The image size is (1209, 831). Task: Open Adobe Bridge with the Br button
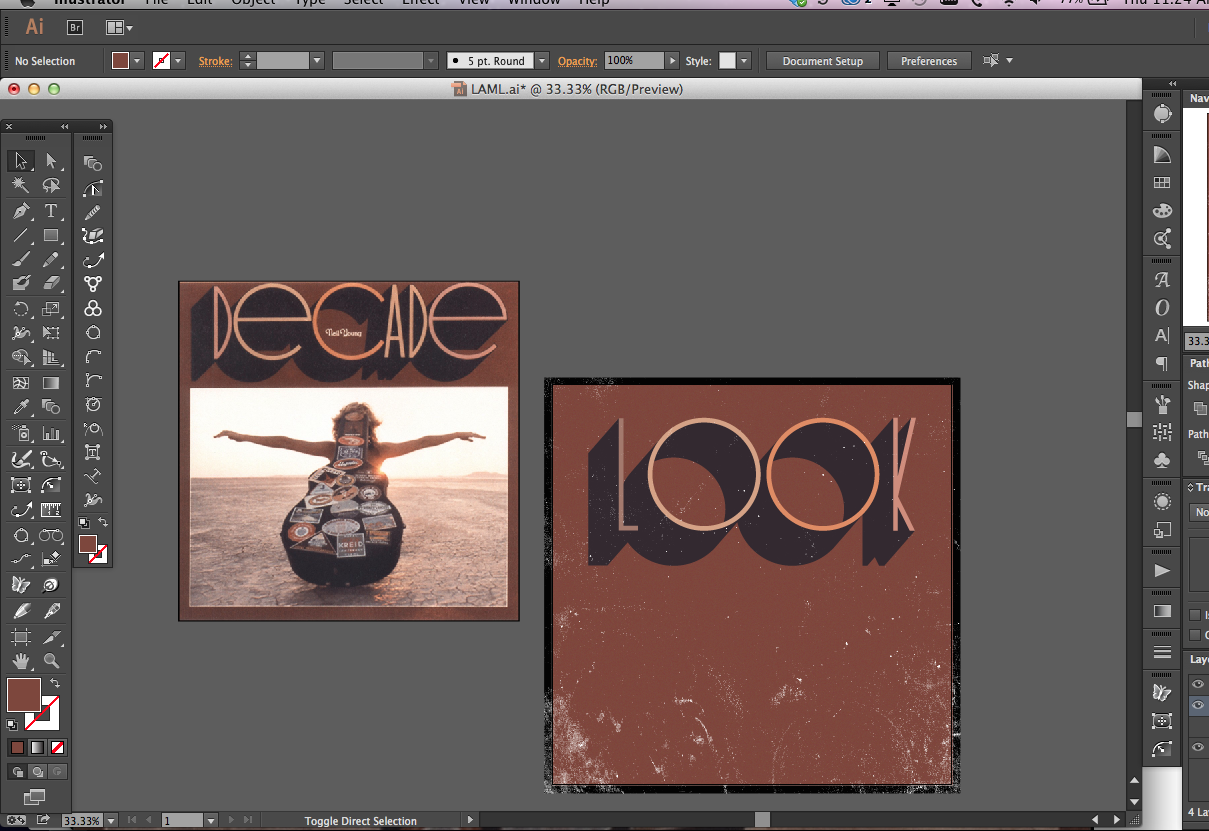click(x=77, y=27)
